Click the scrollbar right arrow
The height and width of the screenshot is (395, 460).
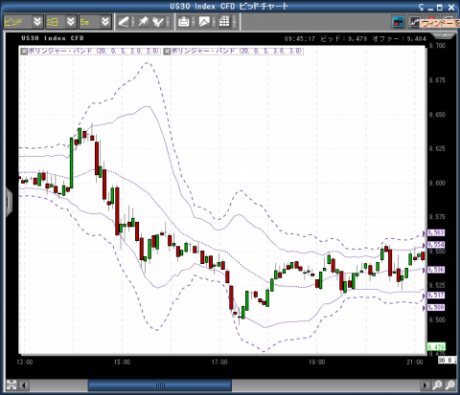click(x=425, y=385)
